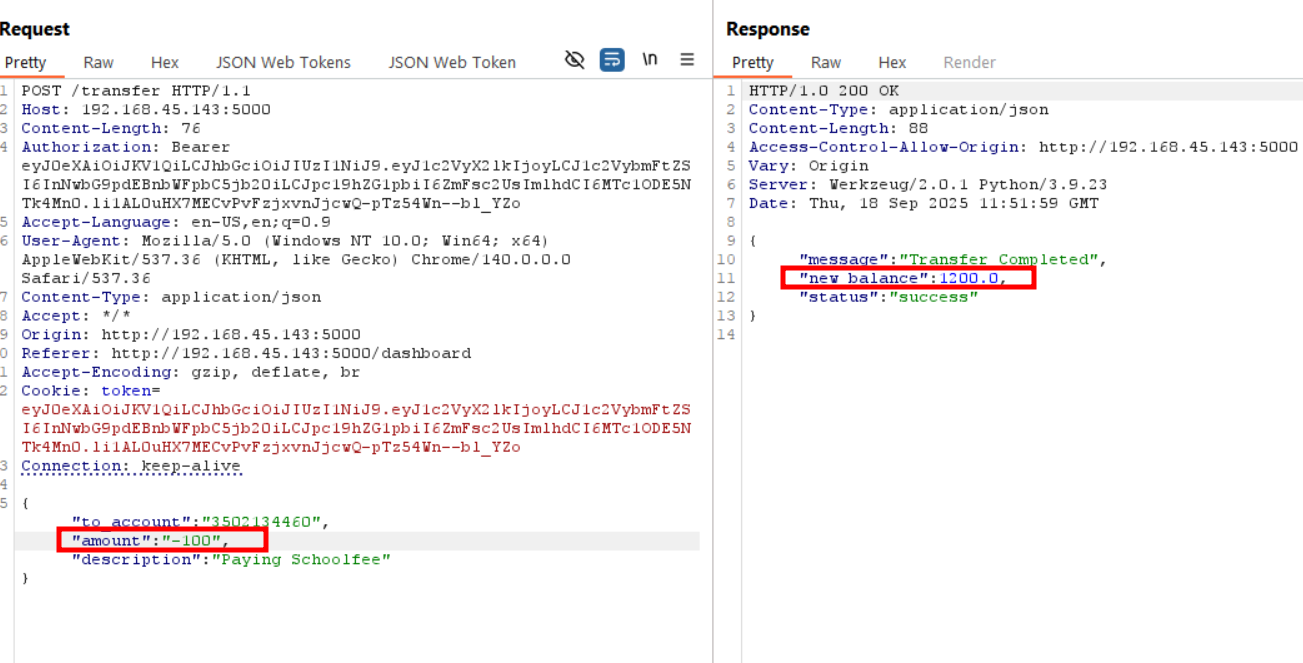The image size is (1303, 663).
Task: Select the Request Pretty tab
Action: 26,62
